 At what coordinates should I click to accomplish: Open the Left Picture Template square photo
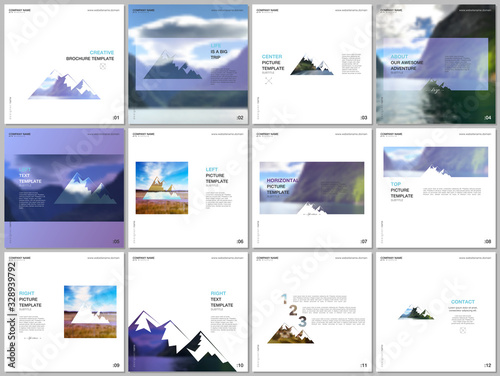(x=162, y=188)
